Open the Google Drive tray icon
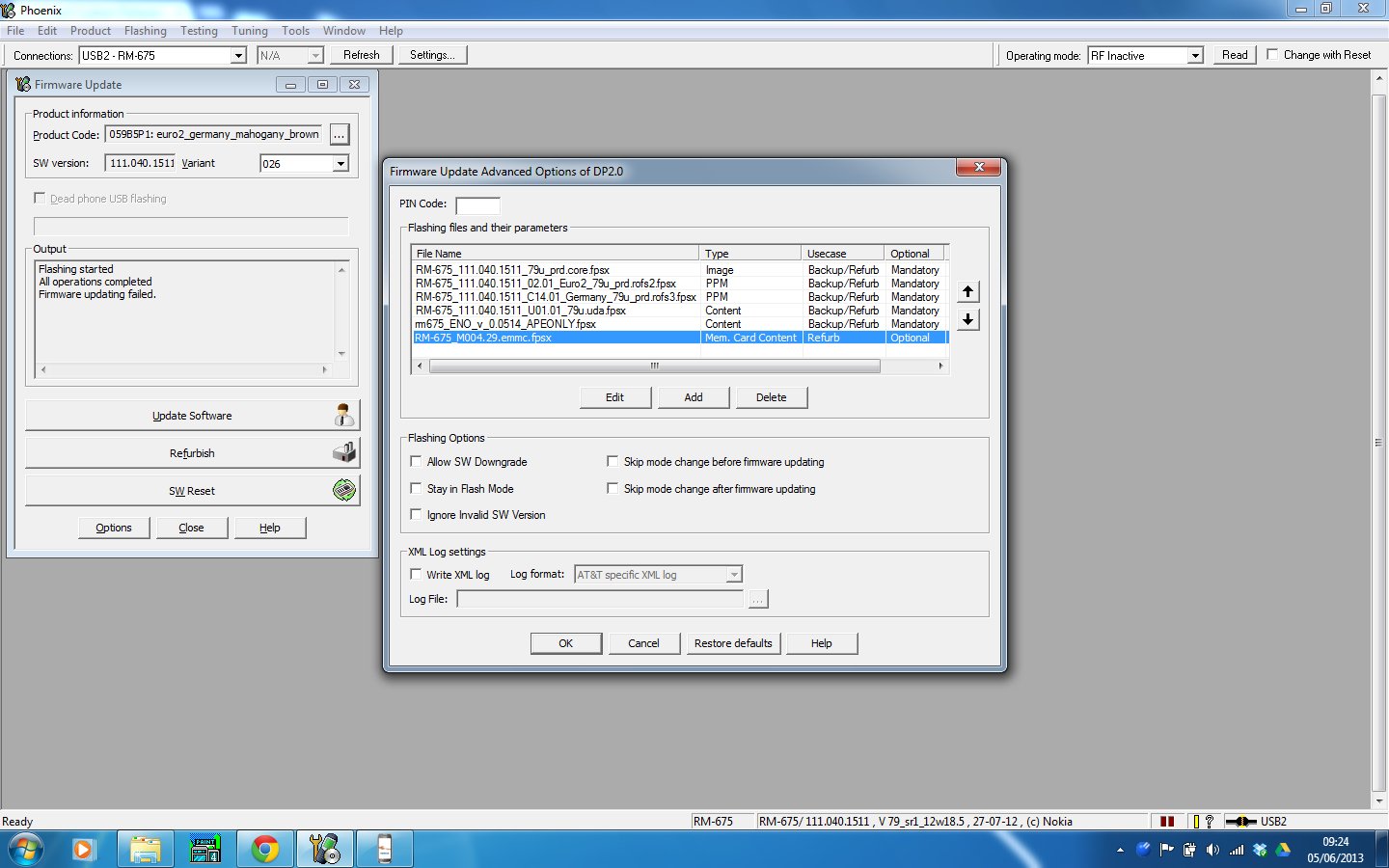The image size is (1389, 868). (x=1283, y=850)
